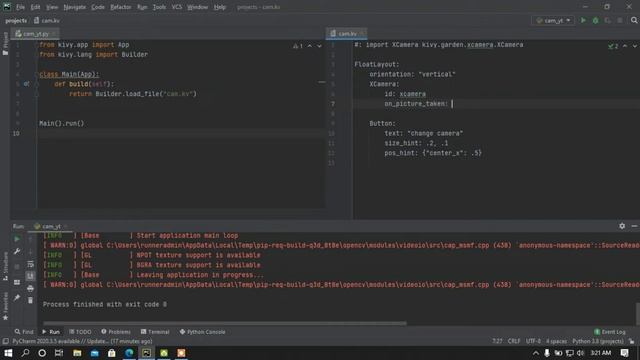Open Windows Start menu

point(8,353)
